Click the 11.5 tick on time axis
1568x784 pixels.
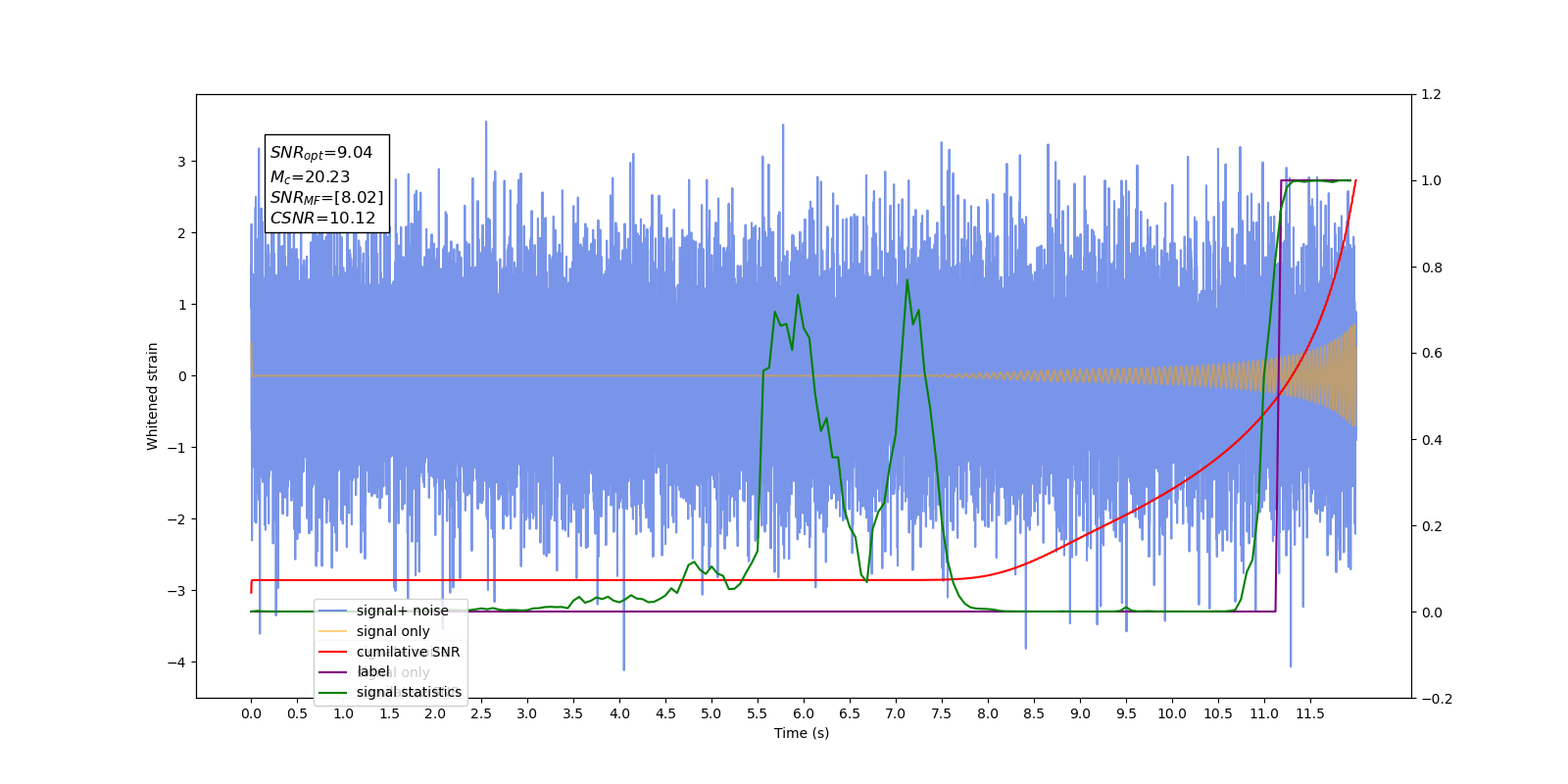[x=1310, y=713]
